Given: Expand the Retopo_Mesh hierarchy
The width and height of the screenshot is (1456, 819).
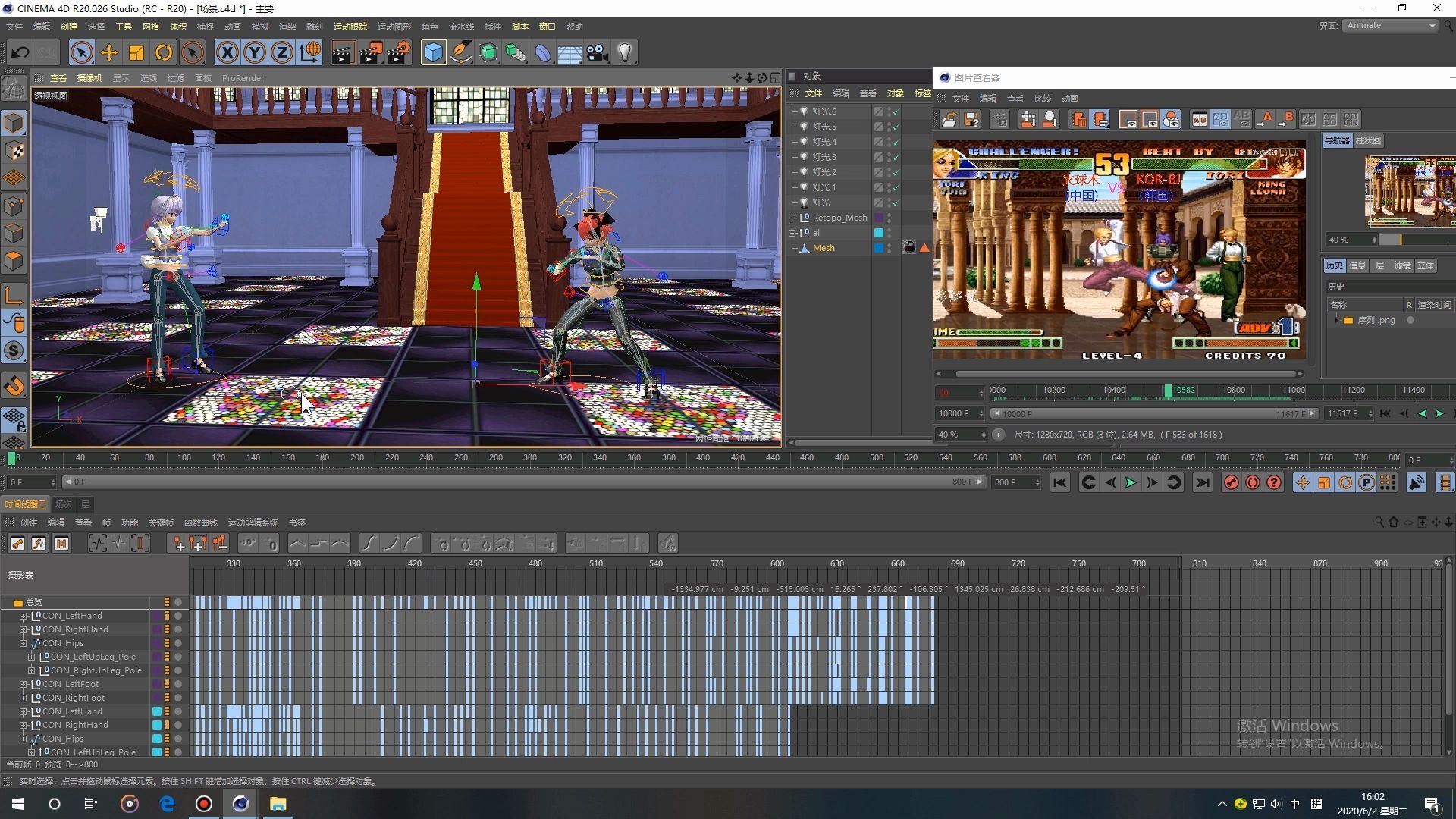Looking at the screenshot, I should point(793,218).
